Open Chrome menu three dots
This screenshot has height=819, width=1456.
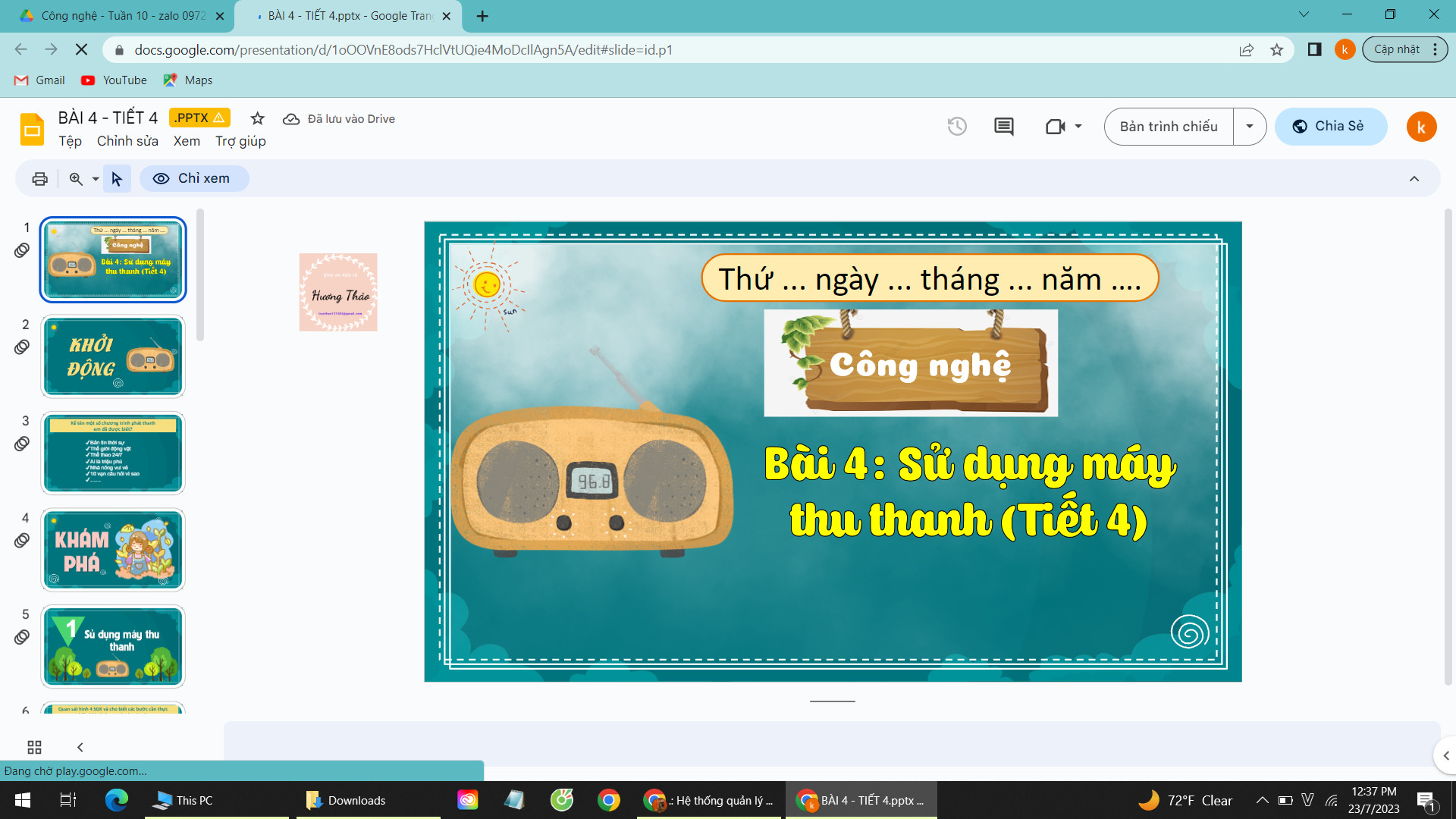(1435, 50)
